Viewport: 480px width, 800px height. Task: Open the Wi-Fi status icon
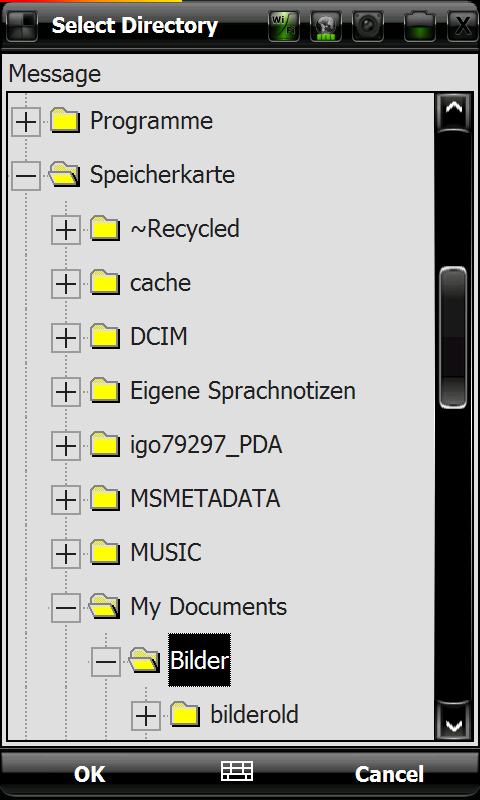pyautogui.click(x=284, y=26)
